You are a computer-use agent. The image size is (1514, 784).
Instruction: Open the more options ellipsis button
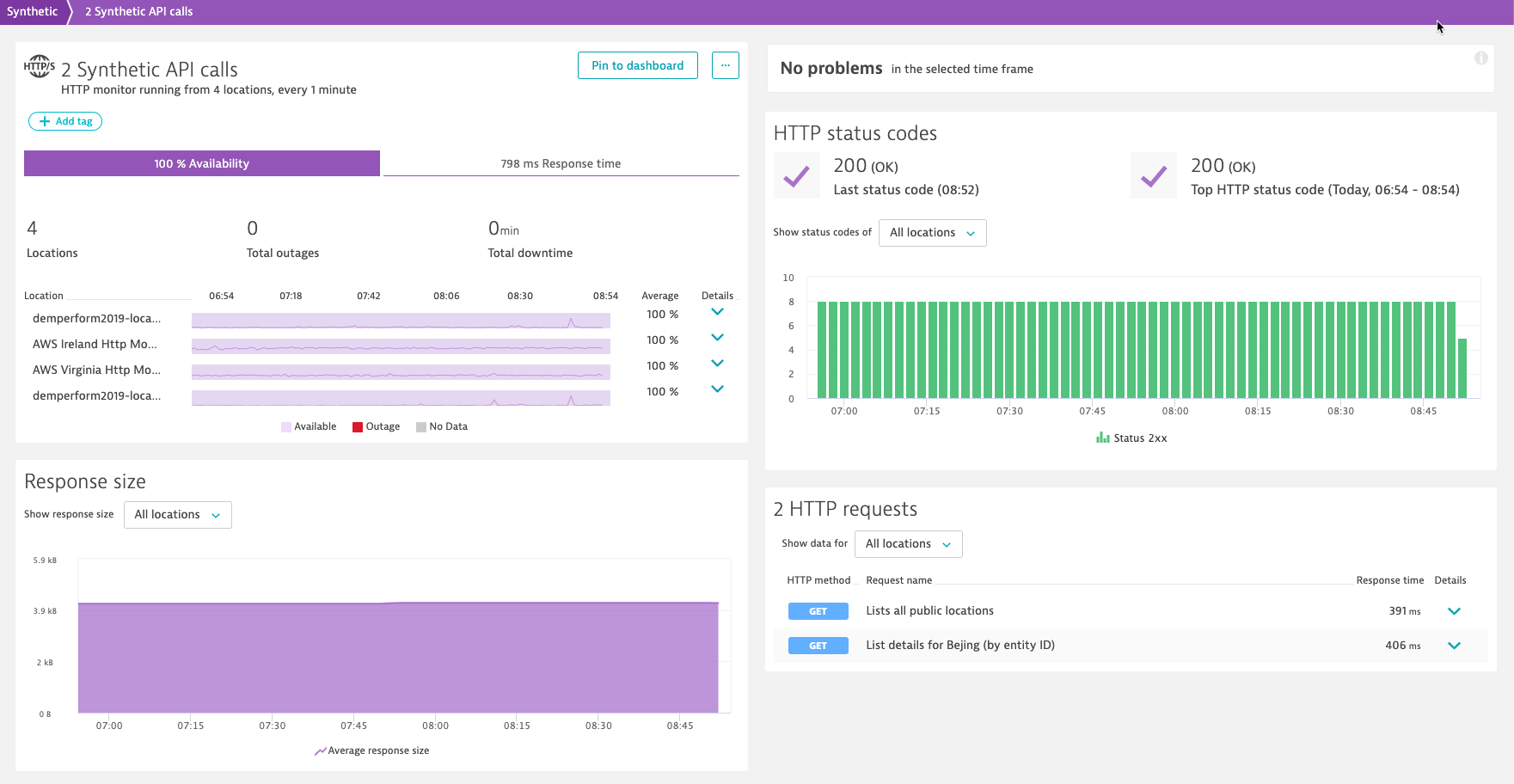[x=725, y=65]
